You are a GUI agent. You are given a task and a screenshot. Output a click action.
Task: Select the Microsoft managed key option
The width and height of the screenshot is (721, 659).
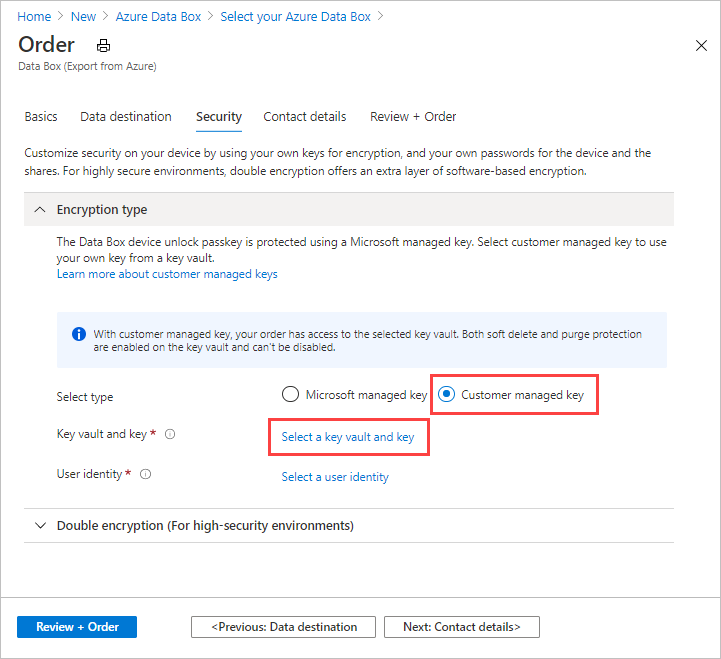290,395
